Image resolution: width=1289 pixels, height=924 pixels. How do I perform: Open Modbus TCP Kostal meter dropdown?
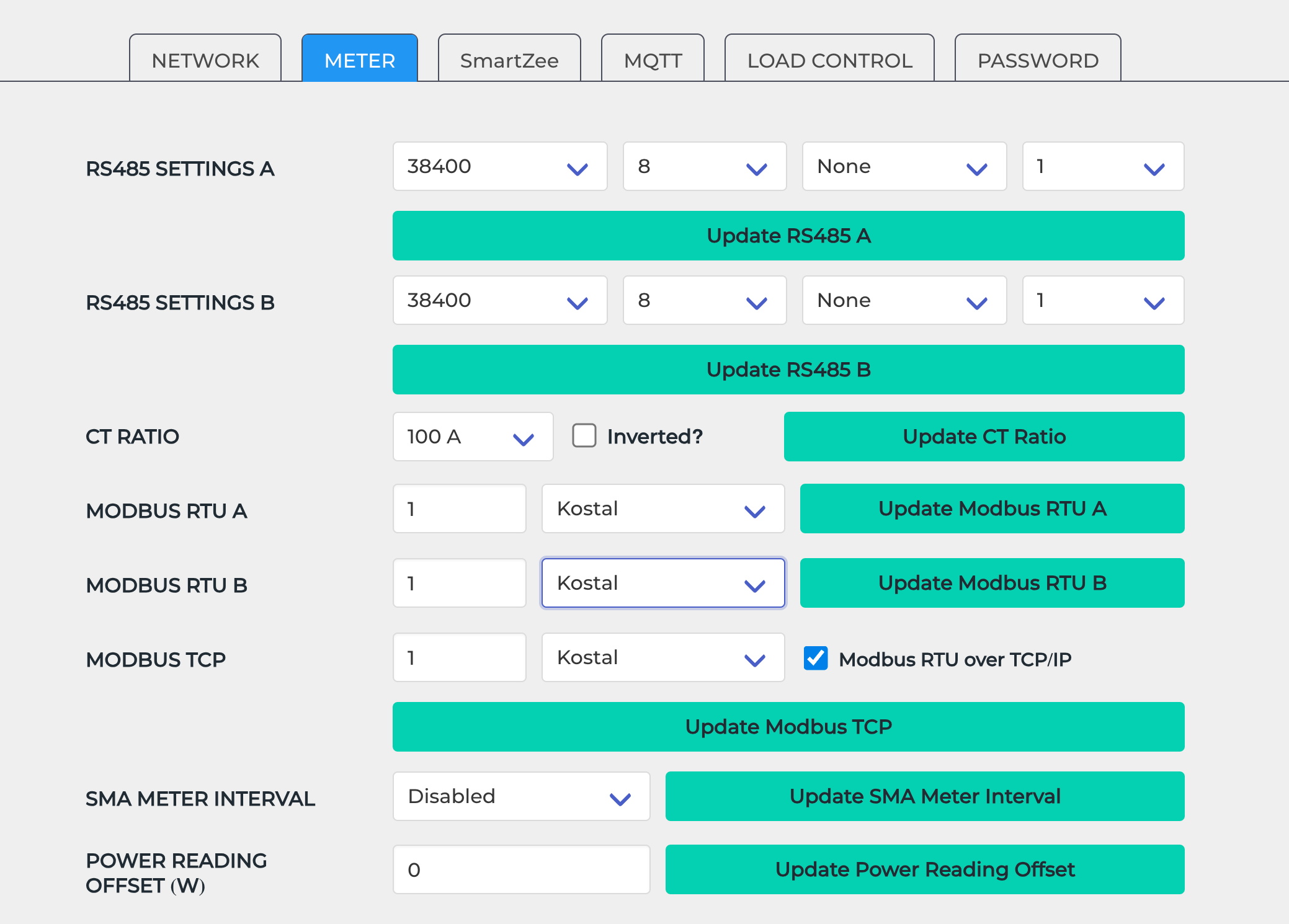click(662, 657)
